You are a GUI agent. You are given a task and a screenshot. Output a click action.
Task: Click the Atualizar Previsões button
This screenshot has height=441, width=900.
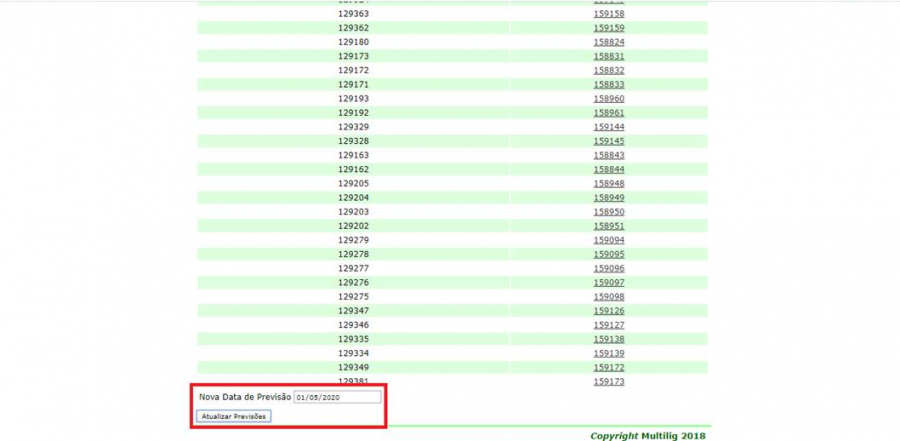(234, 415)
